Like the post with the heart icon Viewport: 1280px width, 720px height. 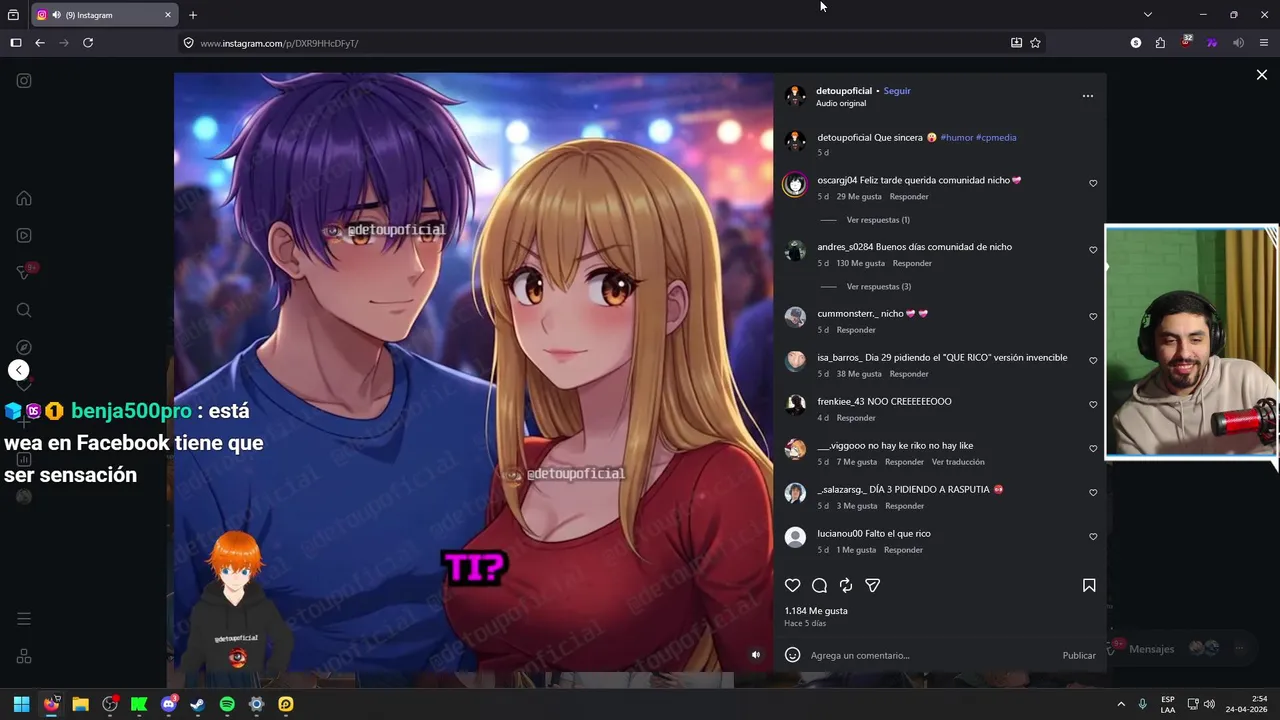(x=793, y=586)
